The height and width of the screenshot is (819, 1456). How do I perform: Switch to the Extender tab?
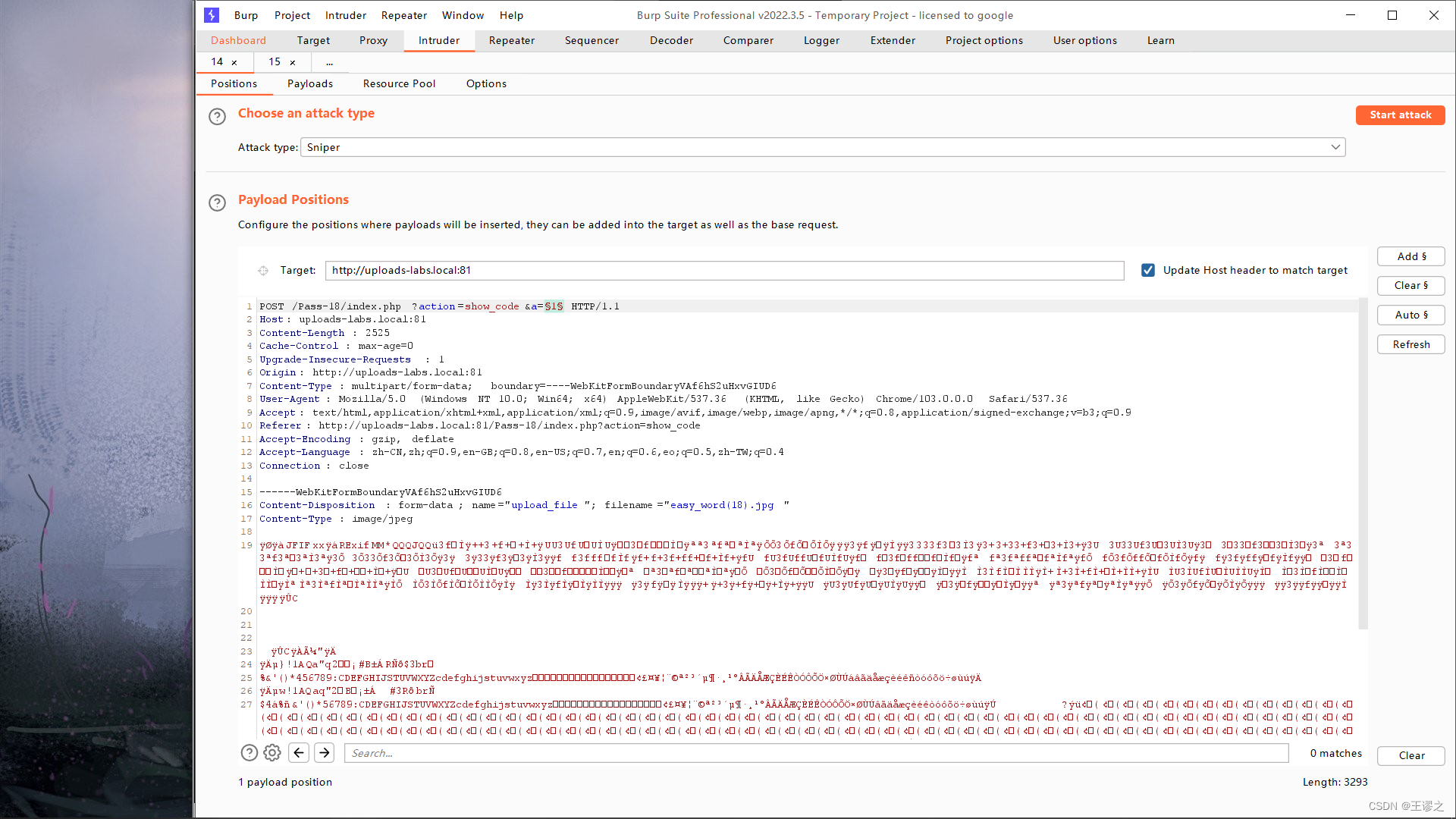(x=893, y=41)
